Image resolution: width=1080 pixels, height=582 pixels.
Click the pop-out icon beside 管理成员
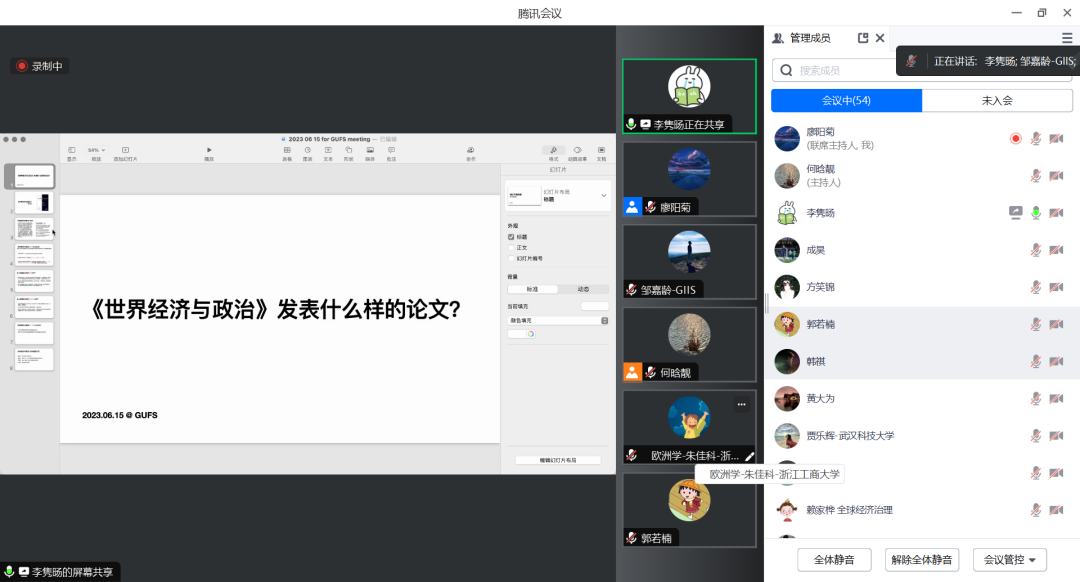(863, 38)
